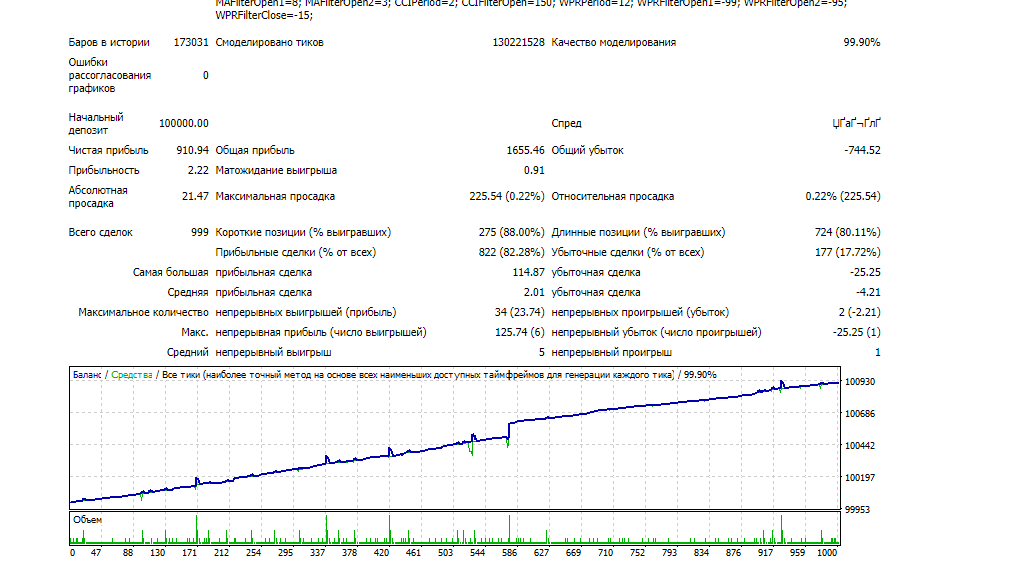Click the 'Всего сделок' label
Viewport: 1026px width, 567px height.
(101, 233)
